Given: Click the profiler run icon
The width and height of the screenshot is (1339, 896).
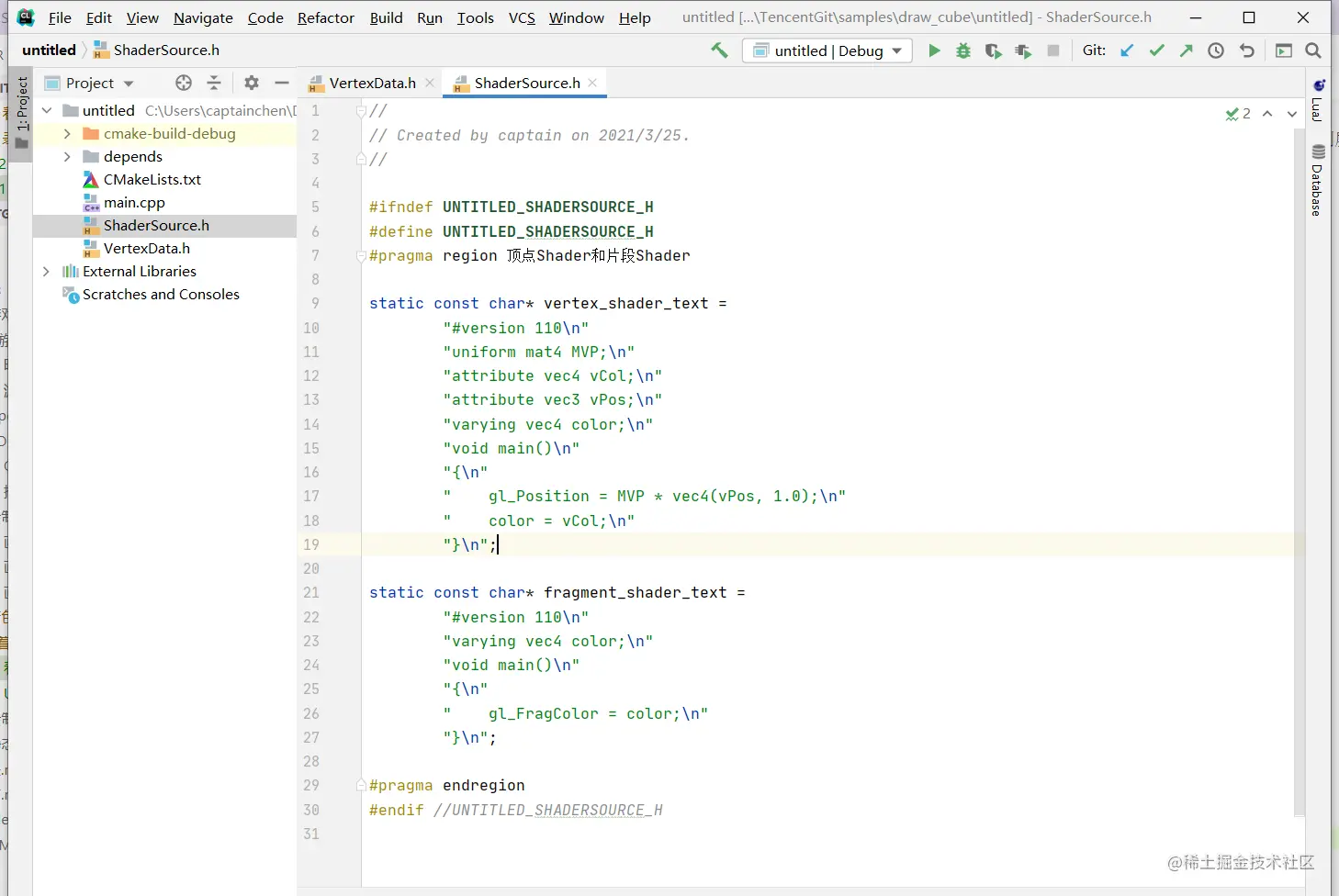Looking at the screenshot, I should click(1023, 50).
